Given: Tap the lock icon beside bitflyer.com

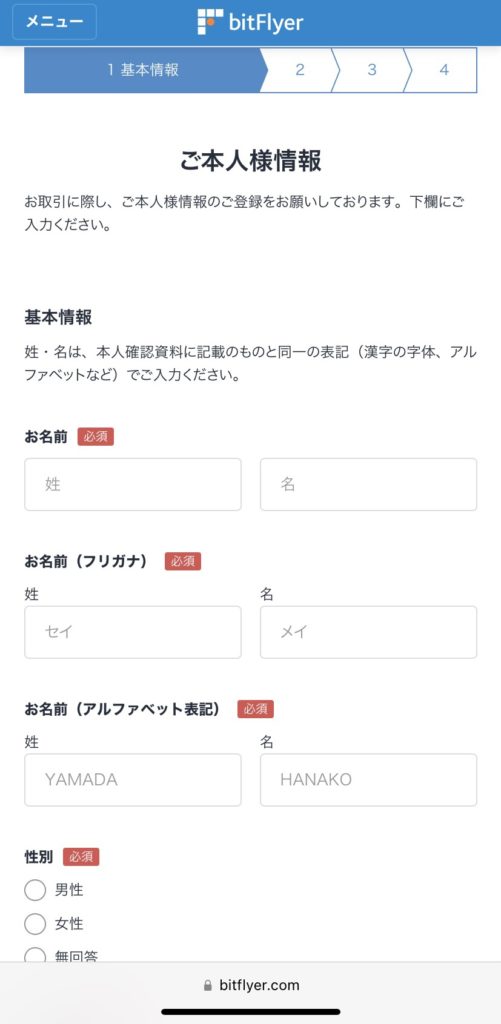Looking at the screenshot, I should 208,985.
